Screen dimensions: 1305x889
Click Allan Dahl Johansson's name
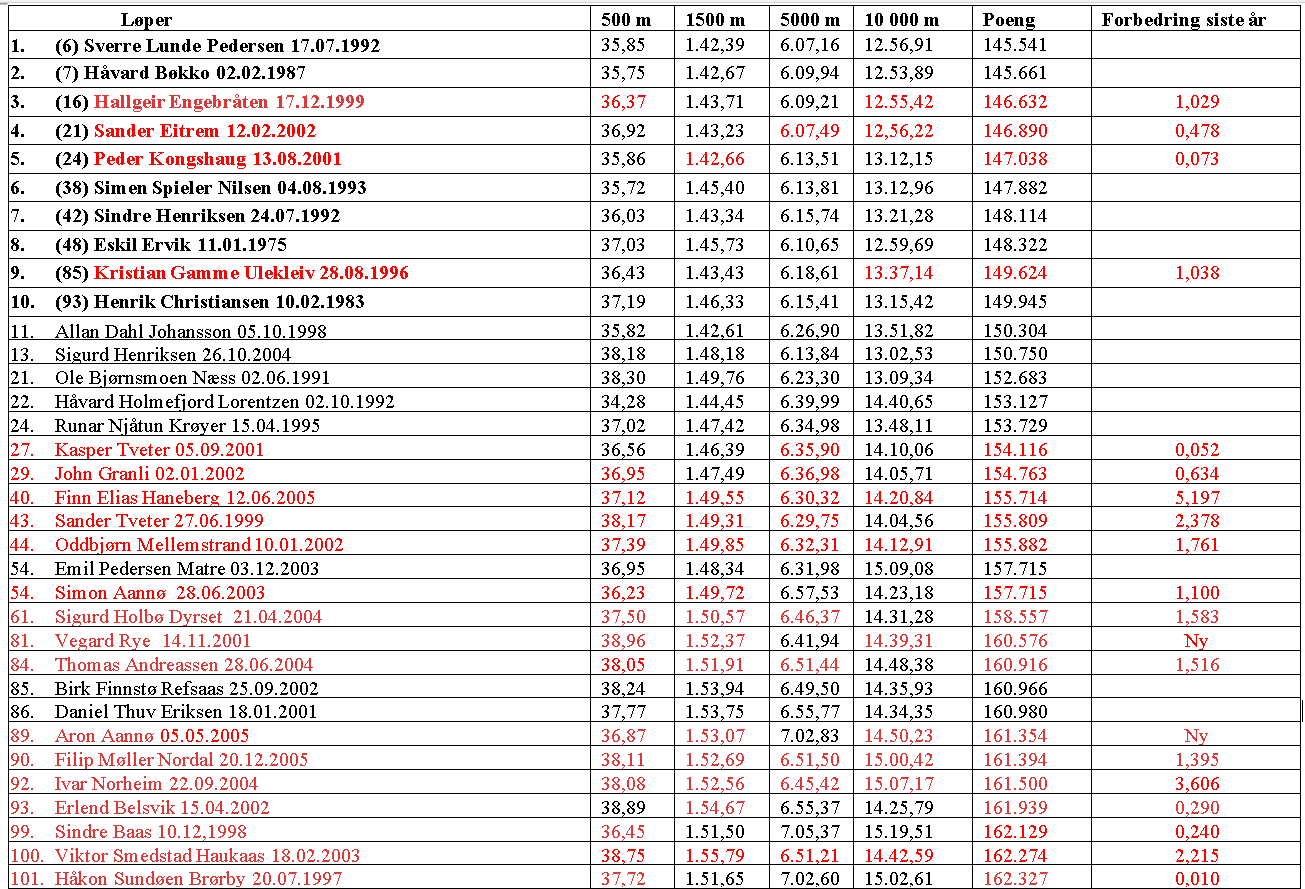click(190, 331)
